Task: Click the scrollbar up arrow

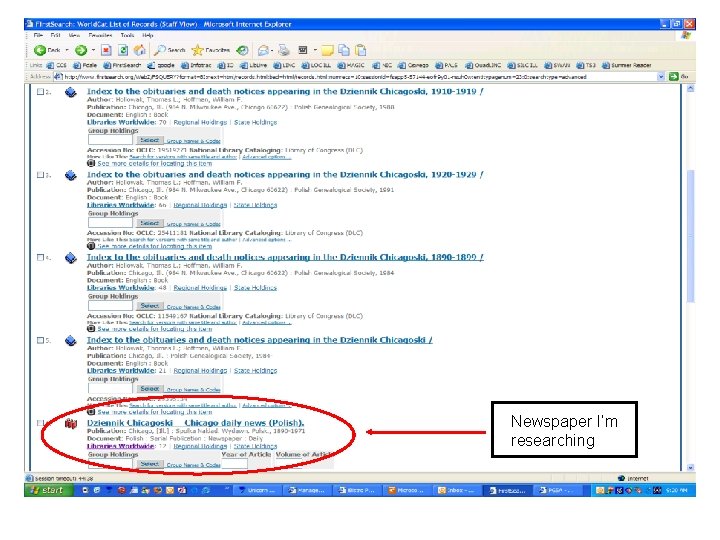Action: [x=690, y=89]
